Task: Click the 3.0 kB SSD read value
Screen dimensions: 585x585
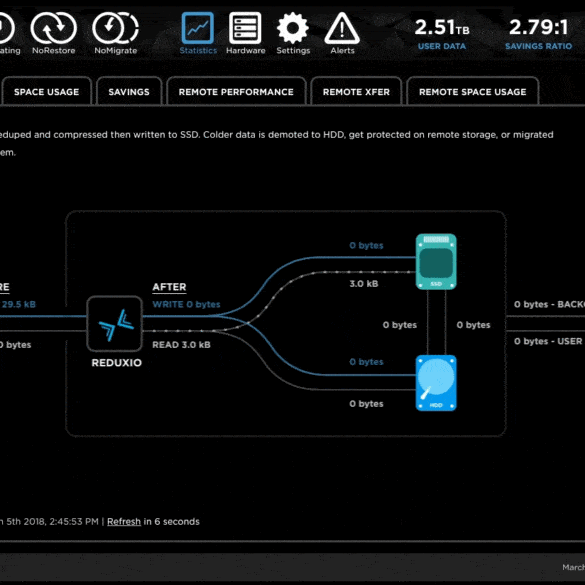Action: [x=364, y=284]
